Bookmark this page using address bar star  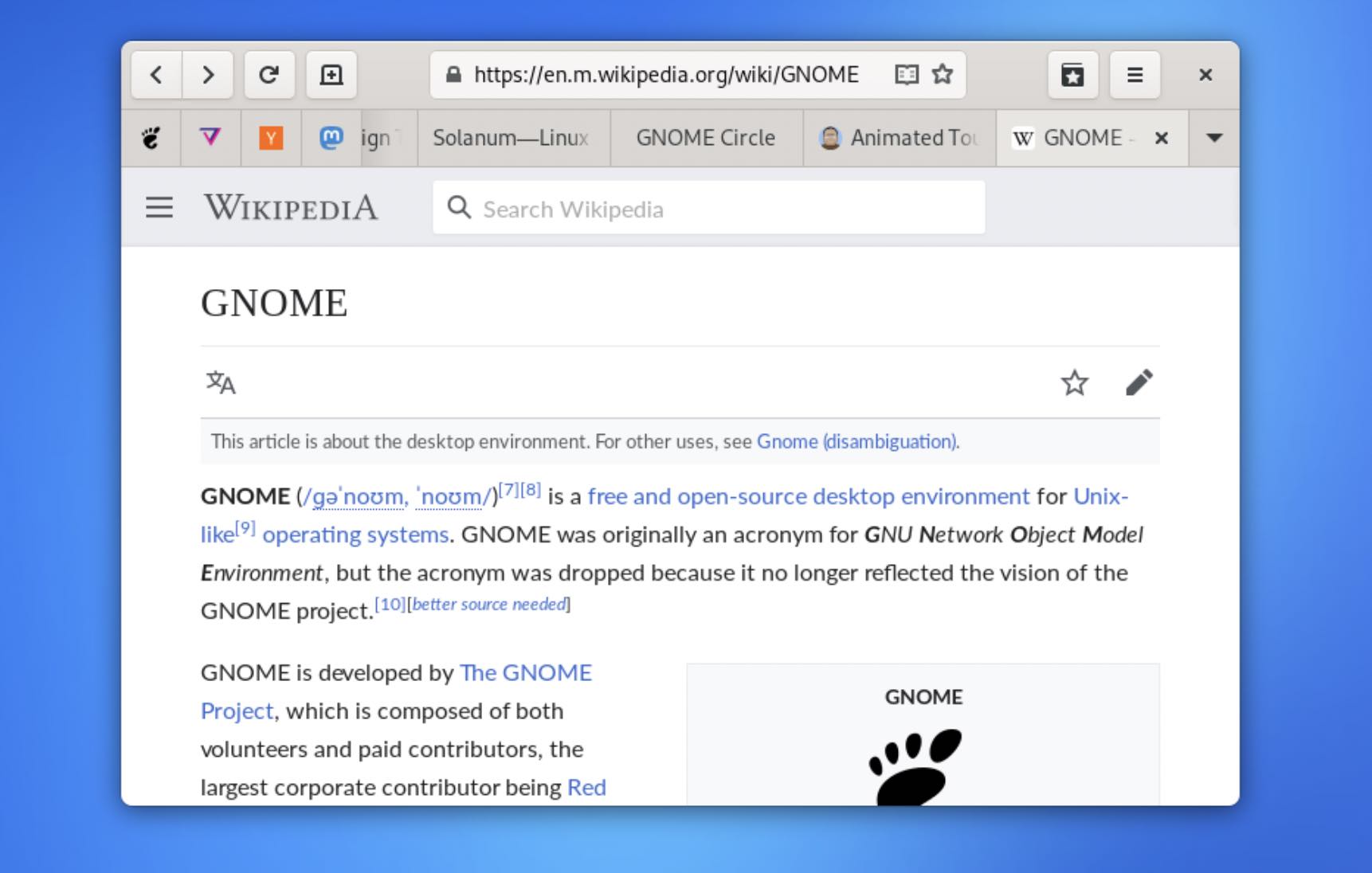(943, 75)
